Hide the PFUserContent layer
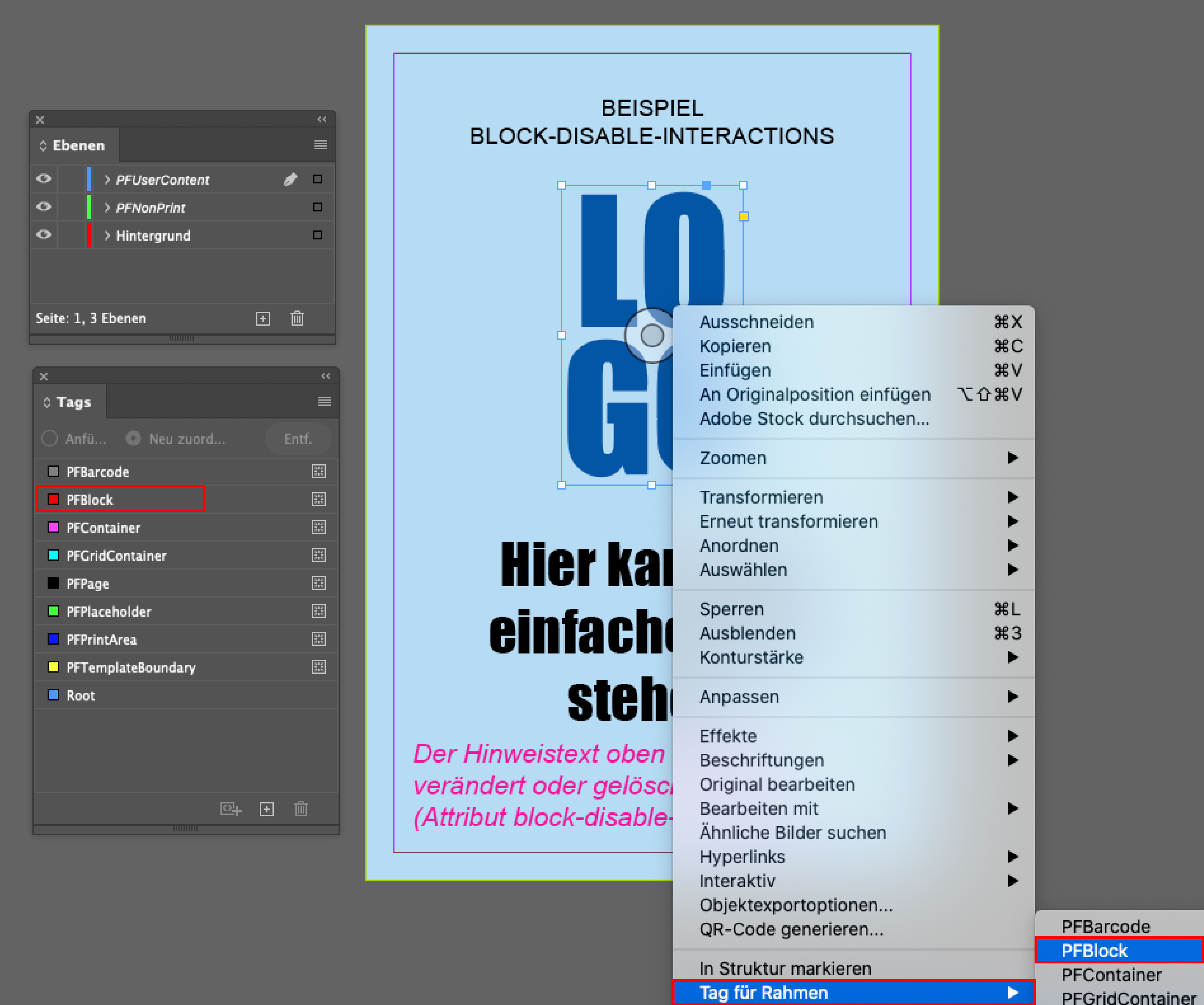 pyautogui.click(x=44, y=179)
